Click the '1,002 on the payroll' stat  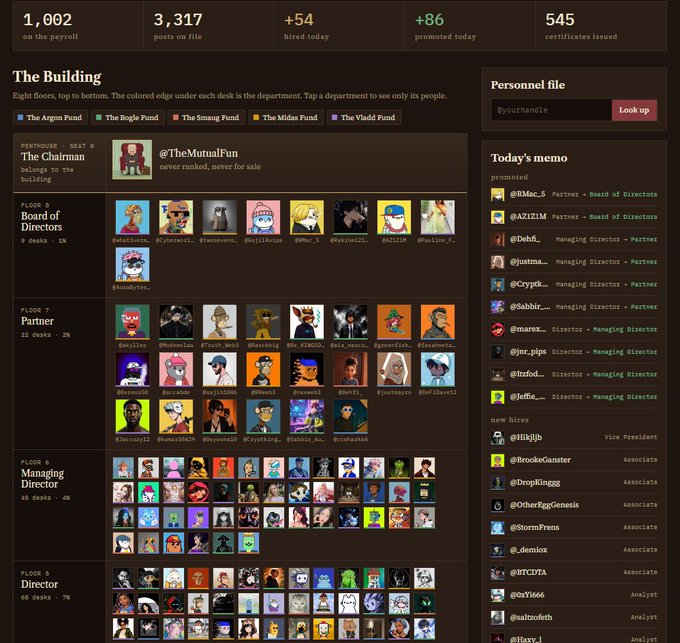pyautogui.click(x=78, y=26)
